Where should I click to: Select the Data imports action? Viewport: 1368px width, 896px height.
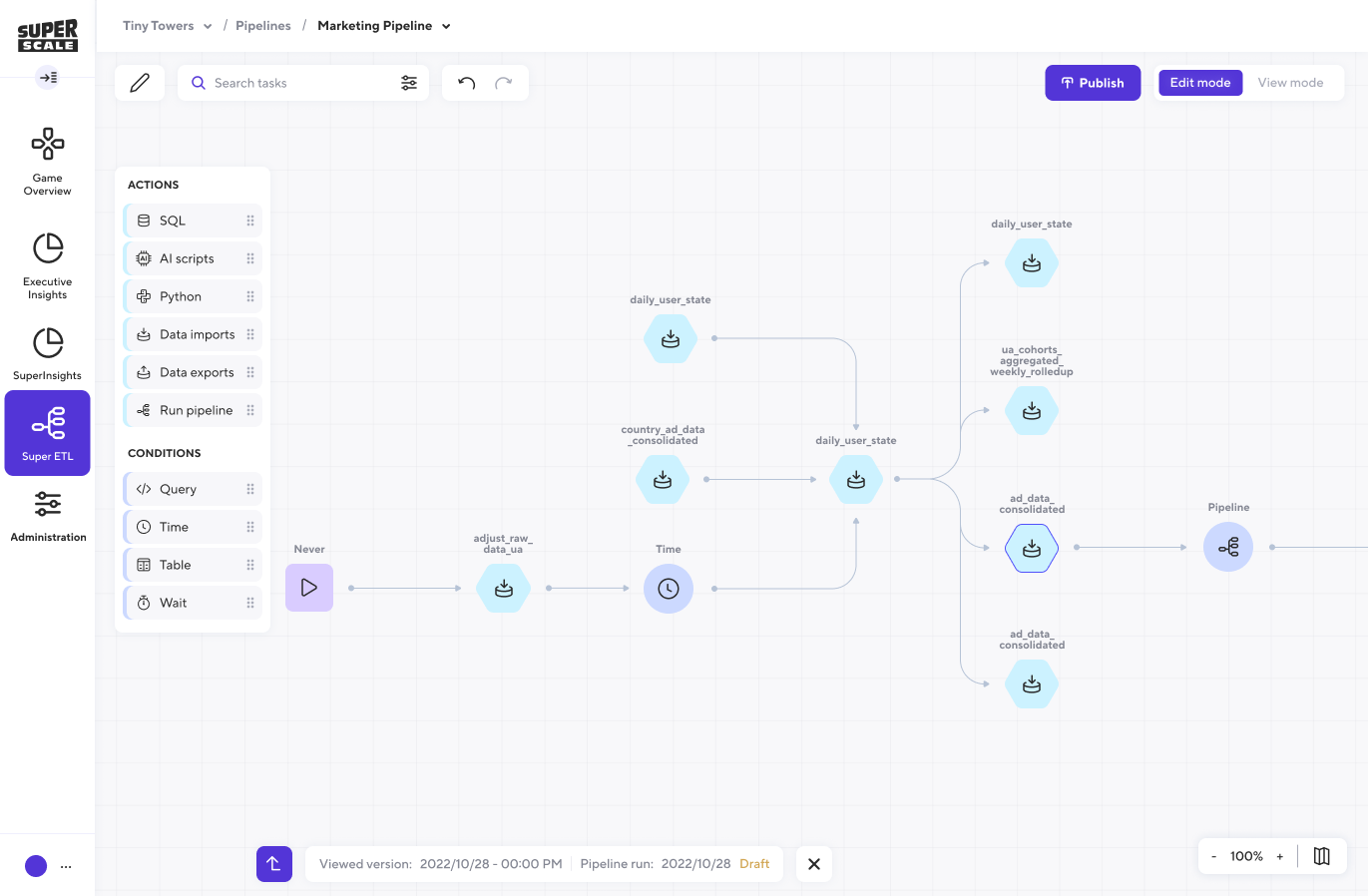point(193,334)
